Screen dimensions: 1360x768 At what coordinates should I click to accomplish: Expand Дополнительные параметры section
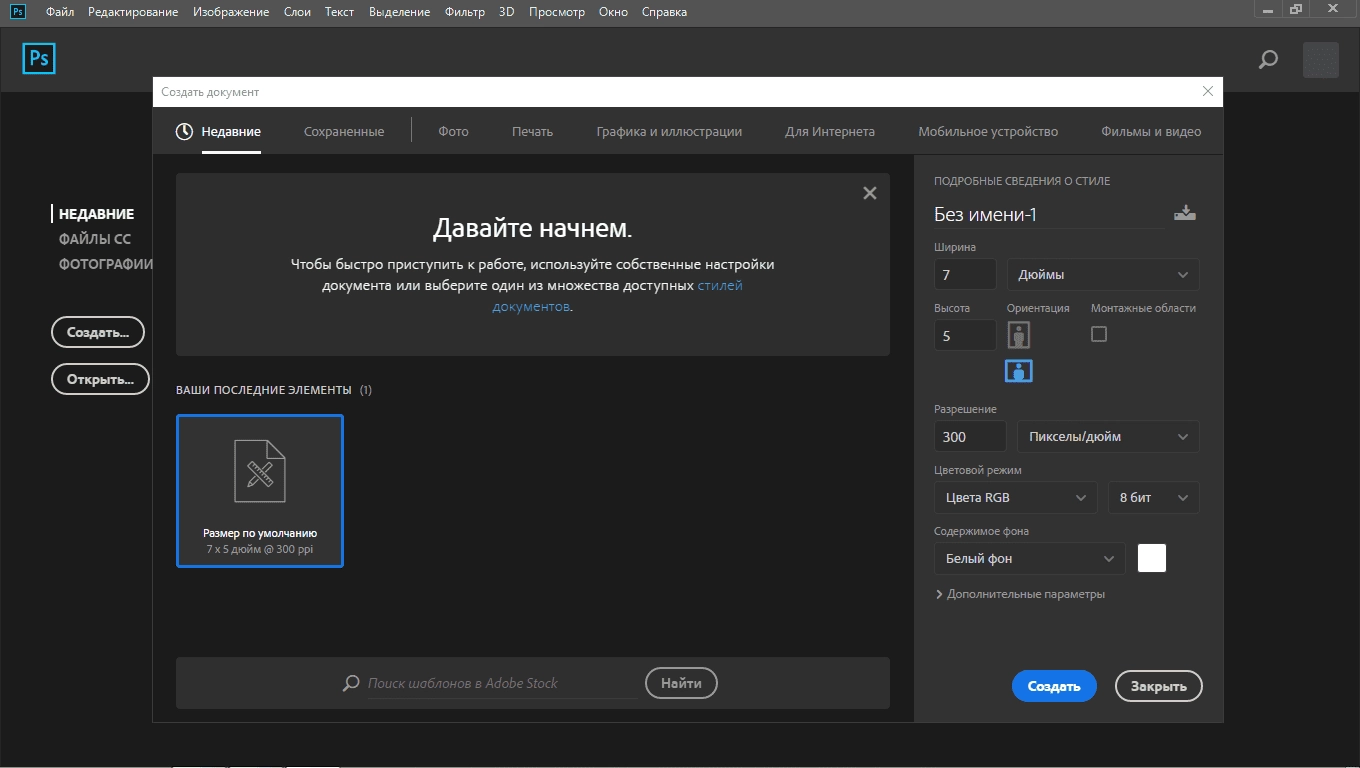(x=1020, y=594)
